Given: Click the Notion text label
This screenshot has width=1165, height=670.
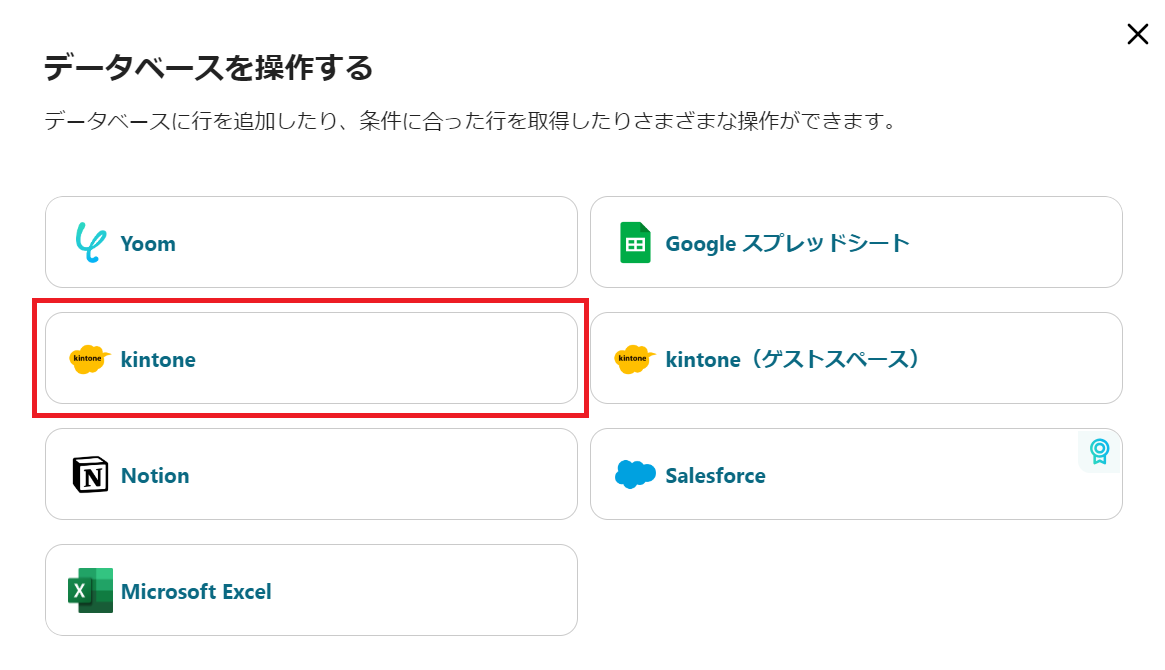Looking at the screenshot, I should click(155, 474).
